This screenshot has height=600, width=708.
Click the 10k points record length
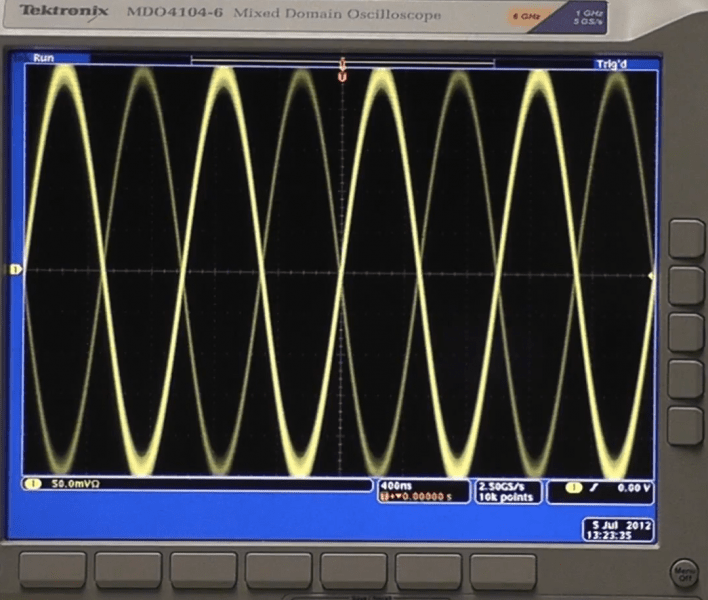[x=506, y=497]
